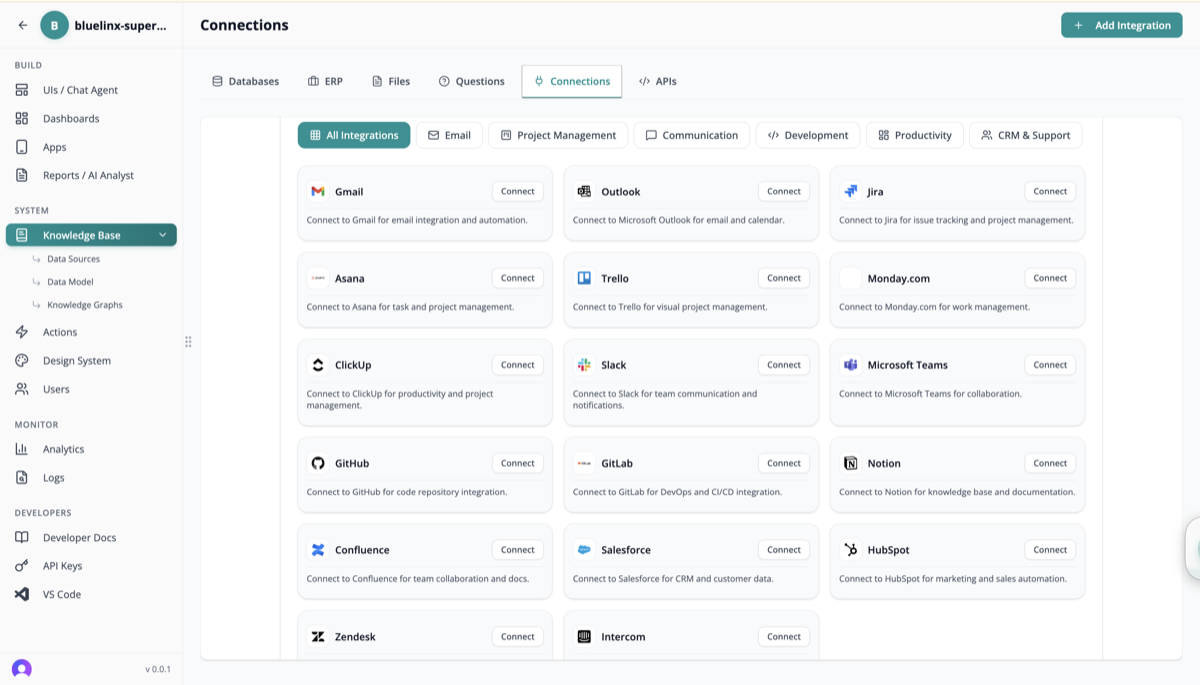This screenshot has height=685, width=1200.
Task: Switch to the Questions tab
Action: pos(471,81)
